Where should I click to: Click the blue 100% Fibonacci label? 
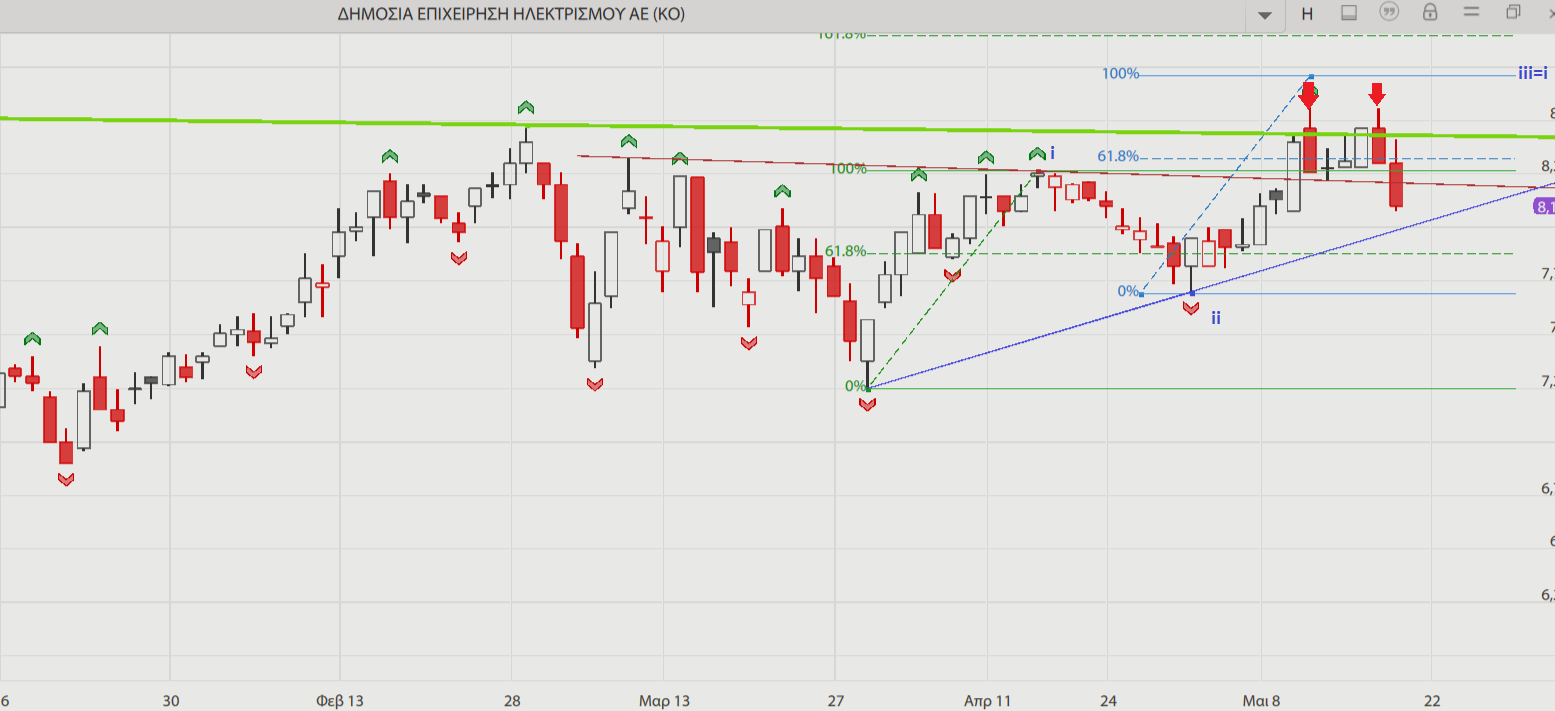tap(1120, 73)
